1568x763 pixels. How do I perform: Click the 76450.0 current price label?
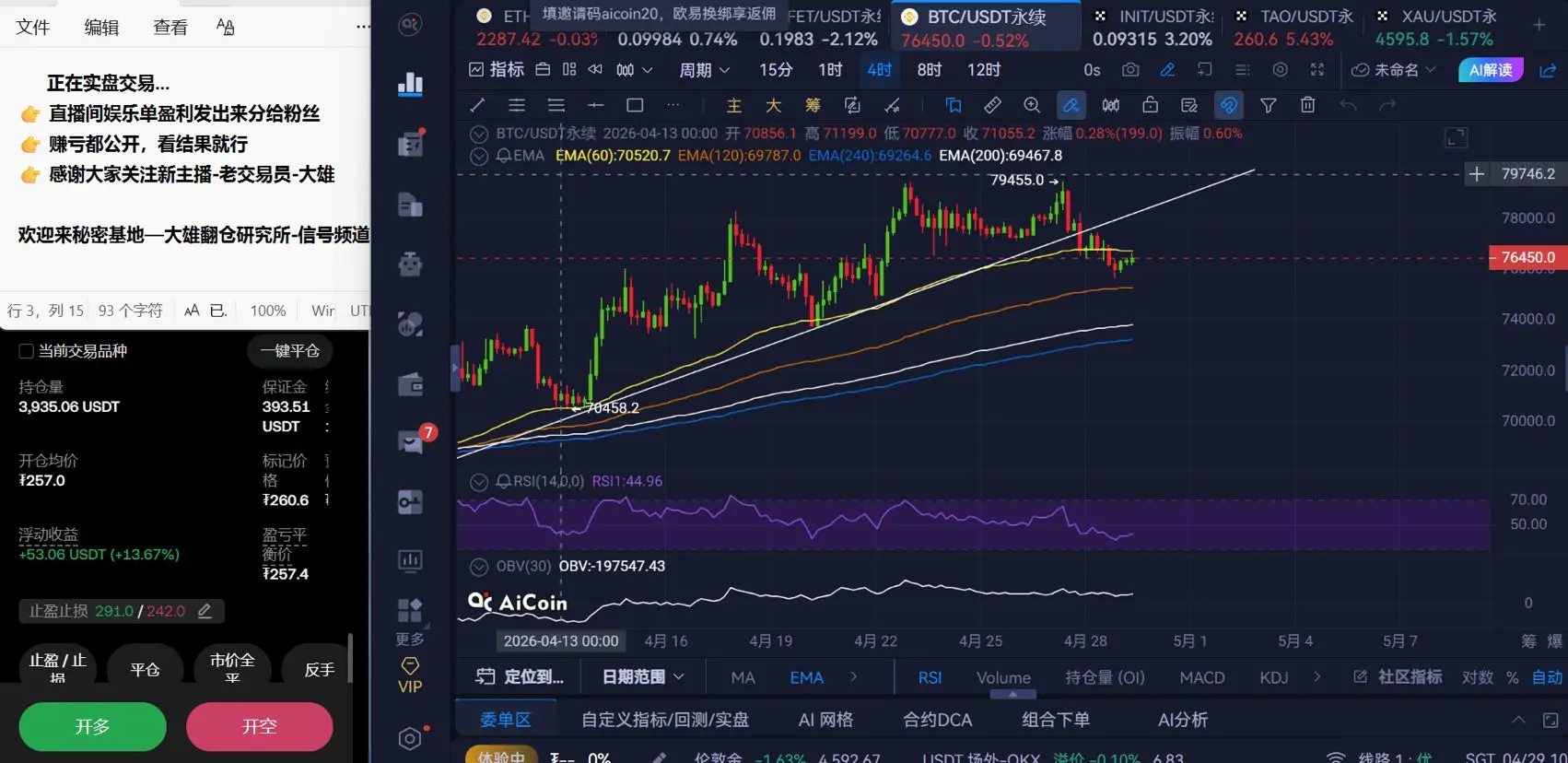click(x=1527, y=258)
